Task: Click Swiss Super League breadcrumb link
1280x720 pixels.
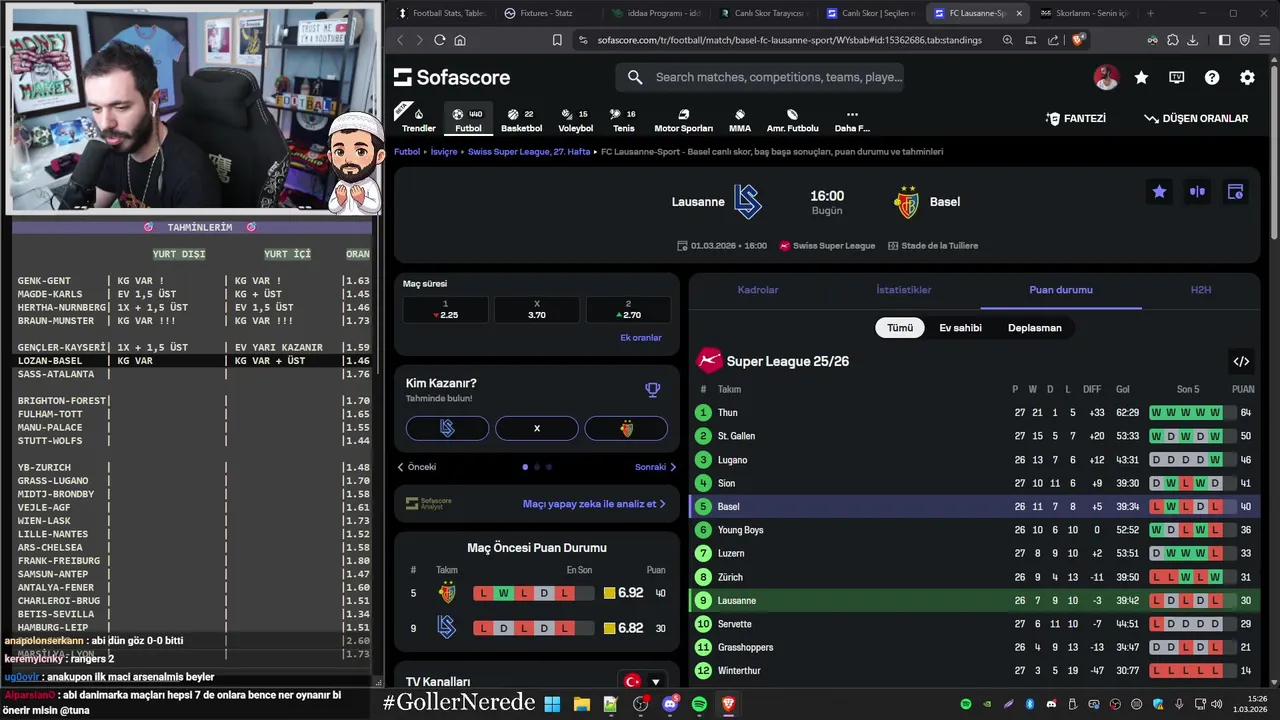Action: click(529, 152)
